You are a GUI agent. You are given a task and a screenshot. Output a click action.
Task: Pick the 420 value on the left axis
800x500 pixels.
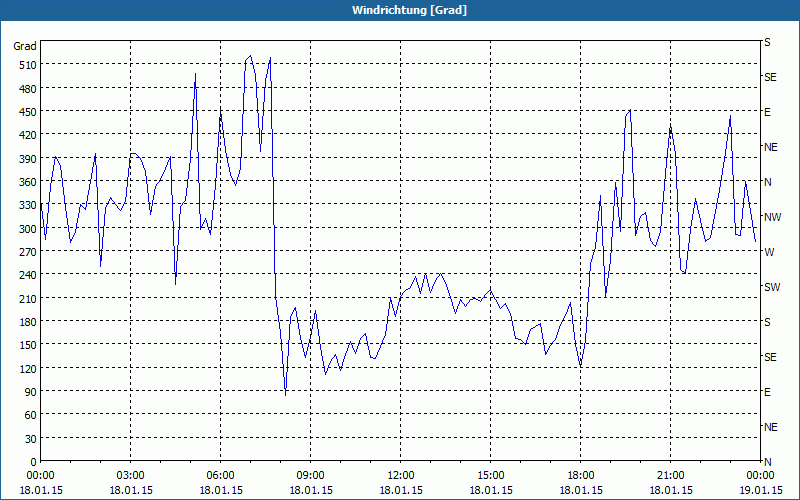coord(29,135)
